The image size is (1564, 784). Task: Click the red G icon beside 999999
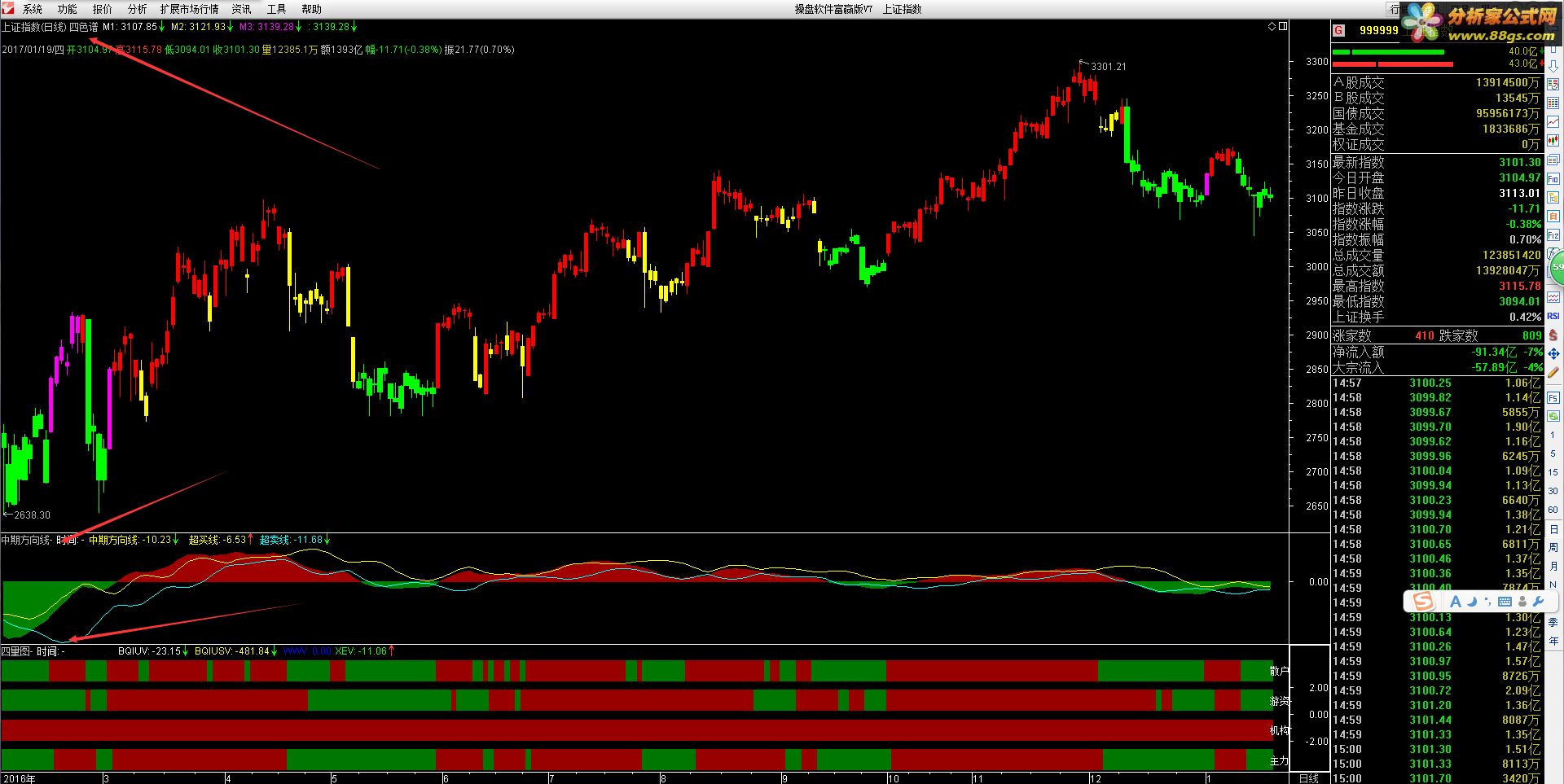[x=1338, y=30]
